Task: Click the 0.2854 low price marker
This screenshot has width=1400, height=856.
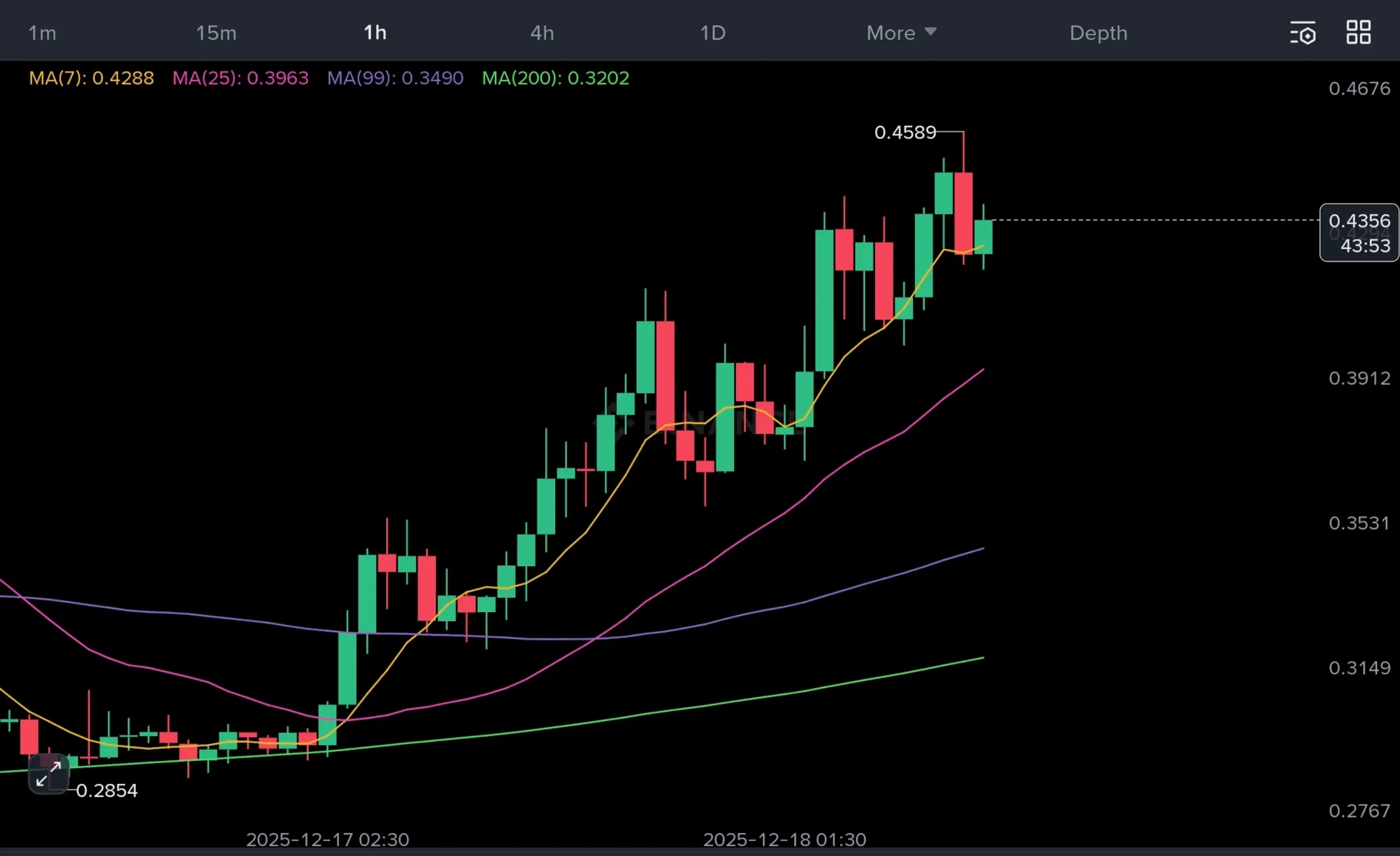Action: (107, 790)
